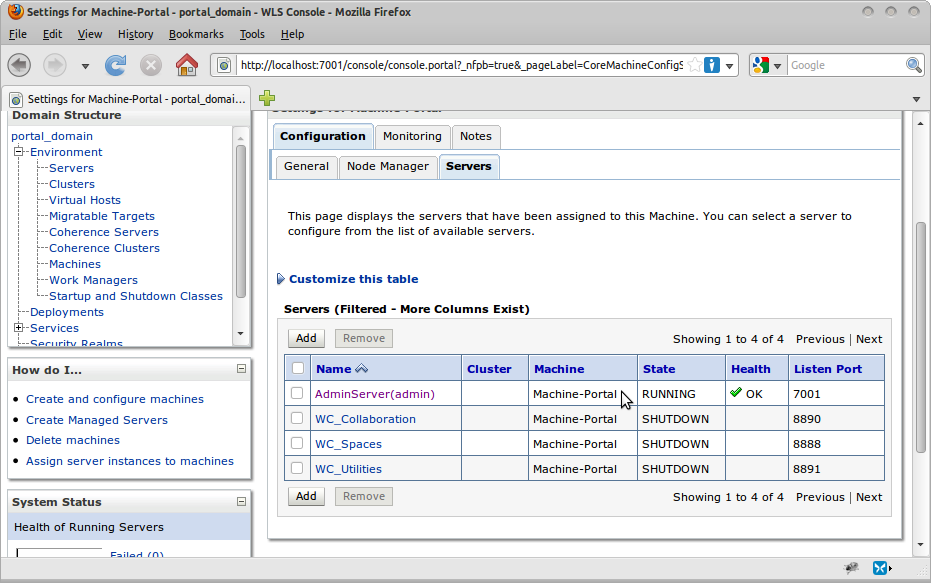Expand Customize this table triangle
Viewport: 931px width, 583px height.
click(x=281, y=278)
